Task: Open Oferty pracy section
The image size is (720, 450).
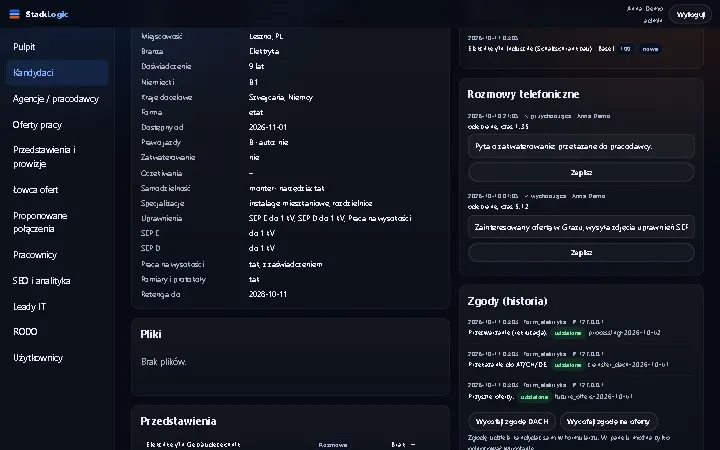Action: coord(37,125)
